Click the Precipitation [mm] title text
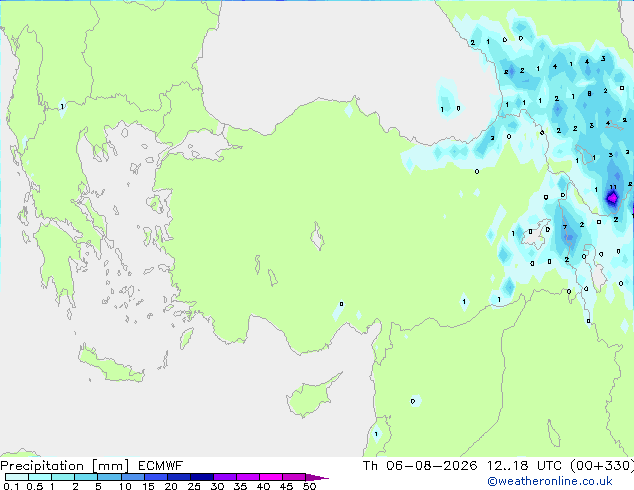The image size is (634, 490). [x=65, y=466]
